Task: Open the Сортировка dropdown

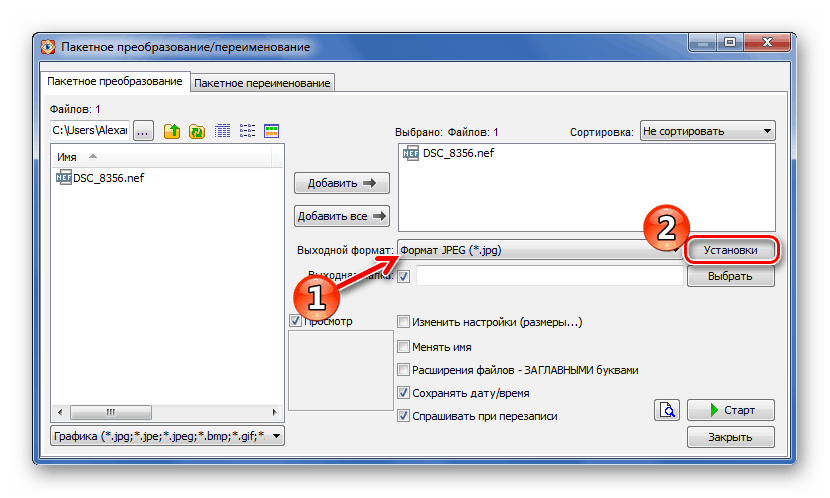Action: pos(708,131)
